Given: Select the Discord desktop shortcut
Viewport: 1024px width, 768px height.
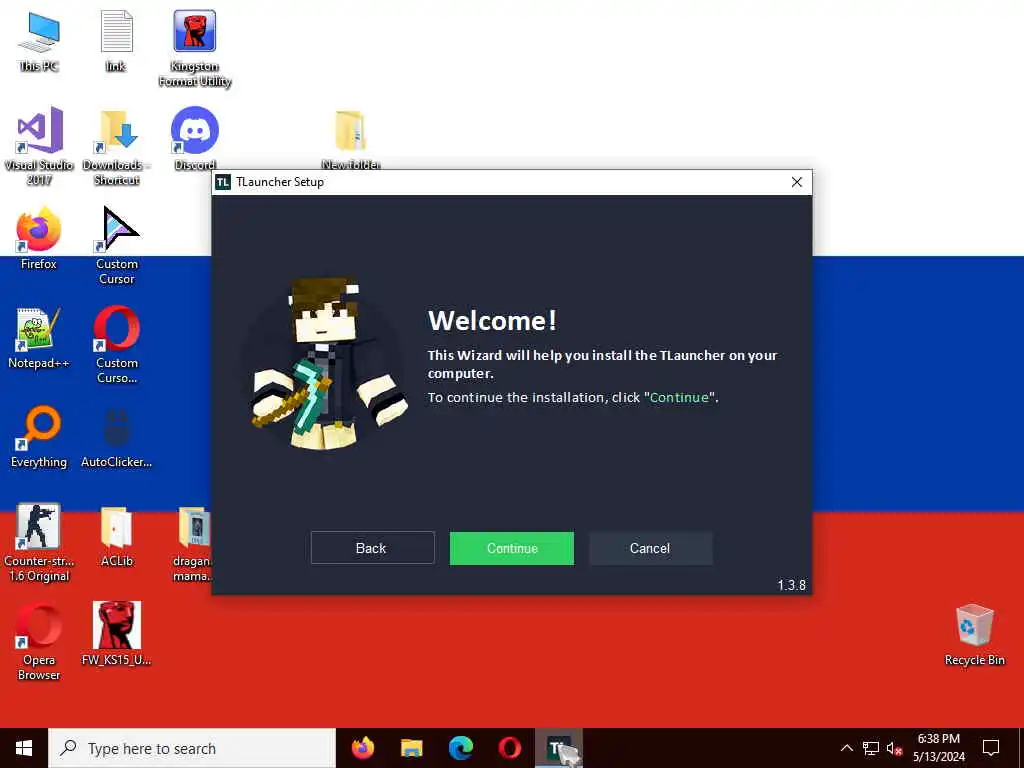Looking at the screenshot, I should tap(195, 138).
